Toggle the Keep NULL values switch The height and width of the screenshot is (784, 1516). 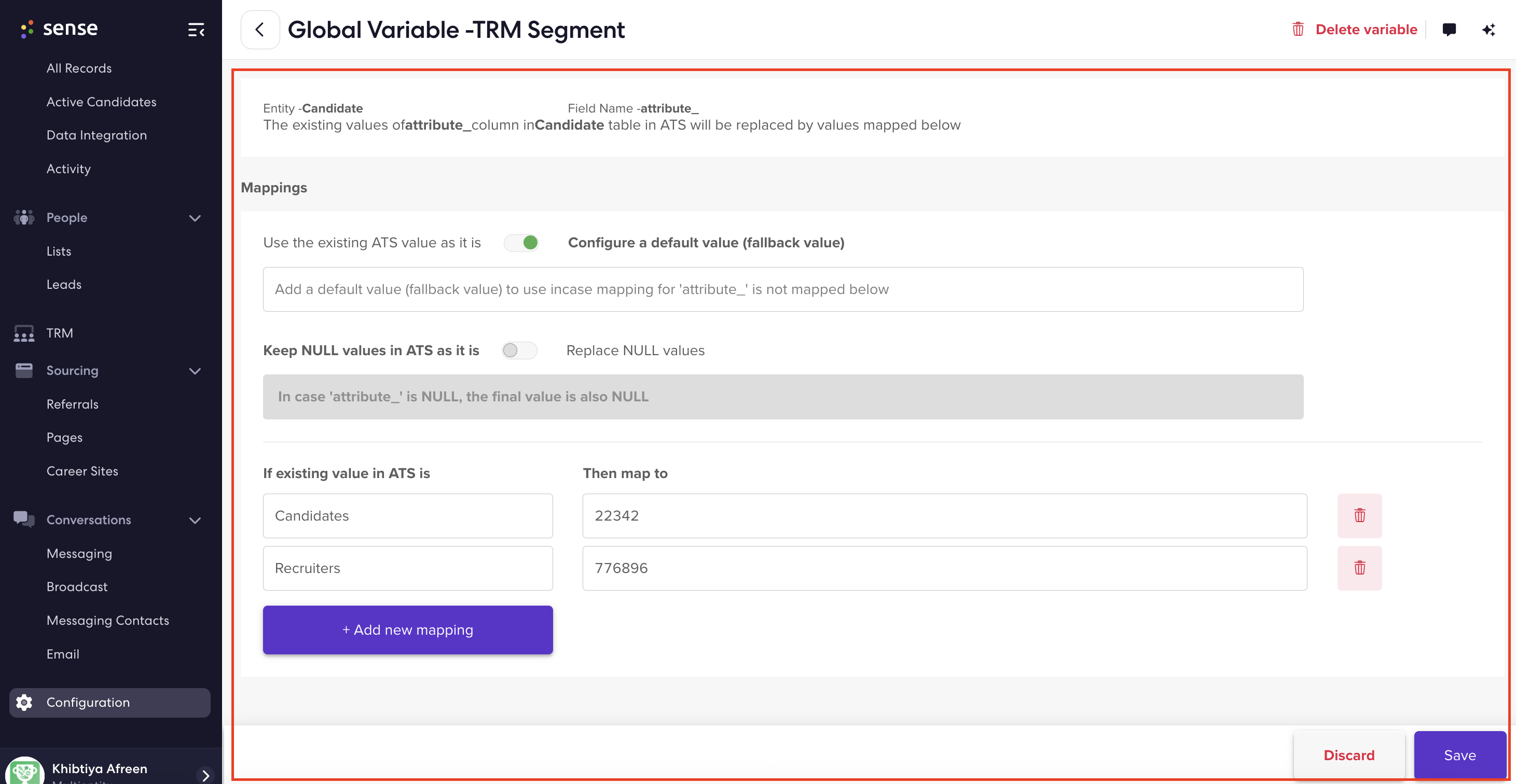519,350
